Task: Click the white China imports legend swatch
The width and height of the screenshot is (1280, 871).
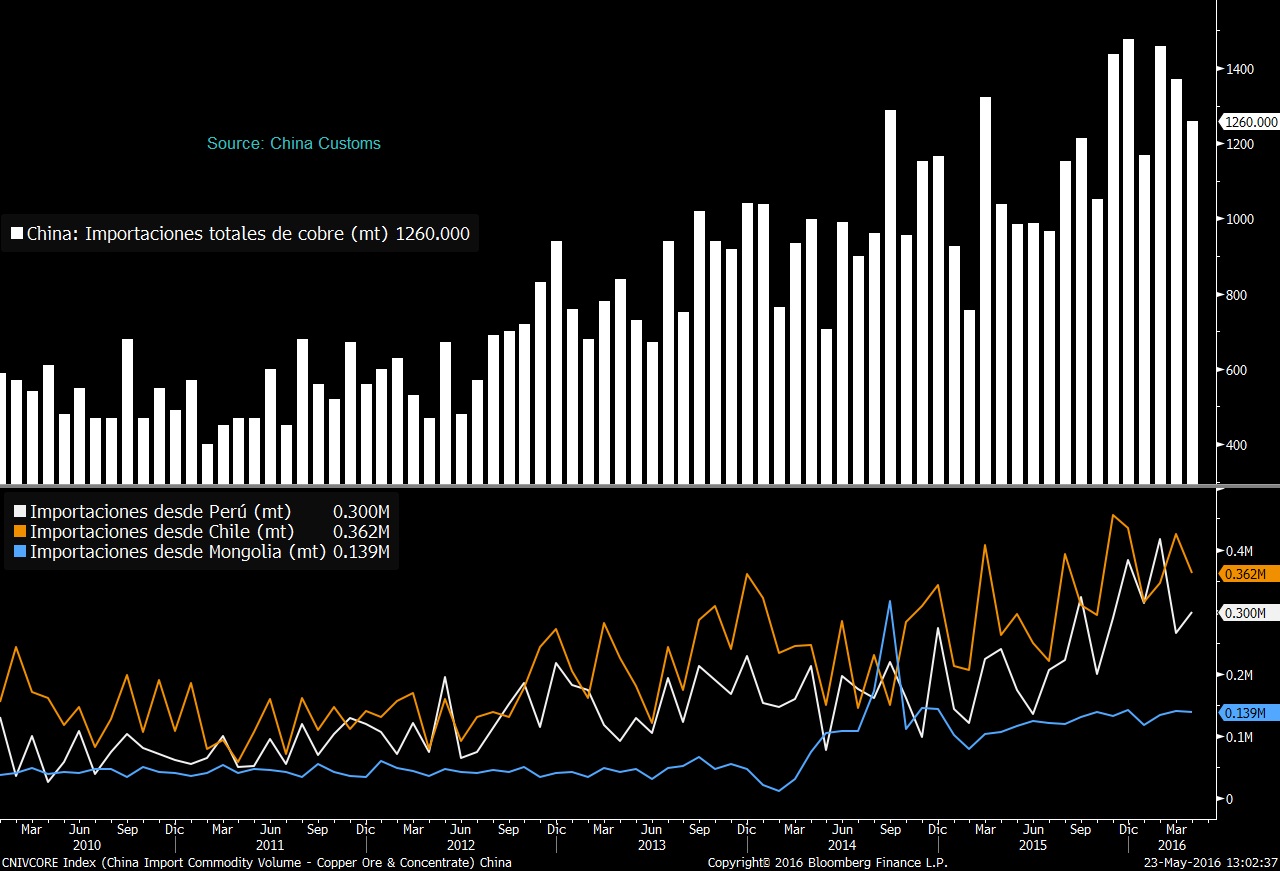Action: pyautogui.click(x=17, y=234)
